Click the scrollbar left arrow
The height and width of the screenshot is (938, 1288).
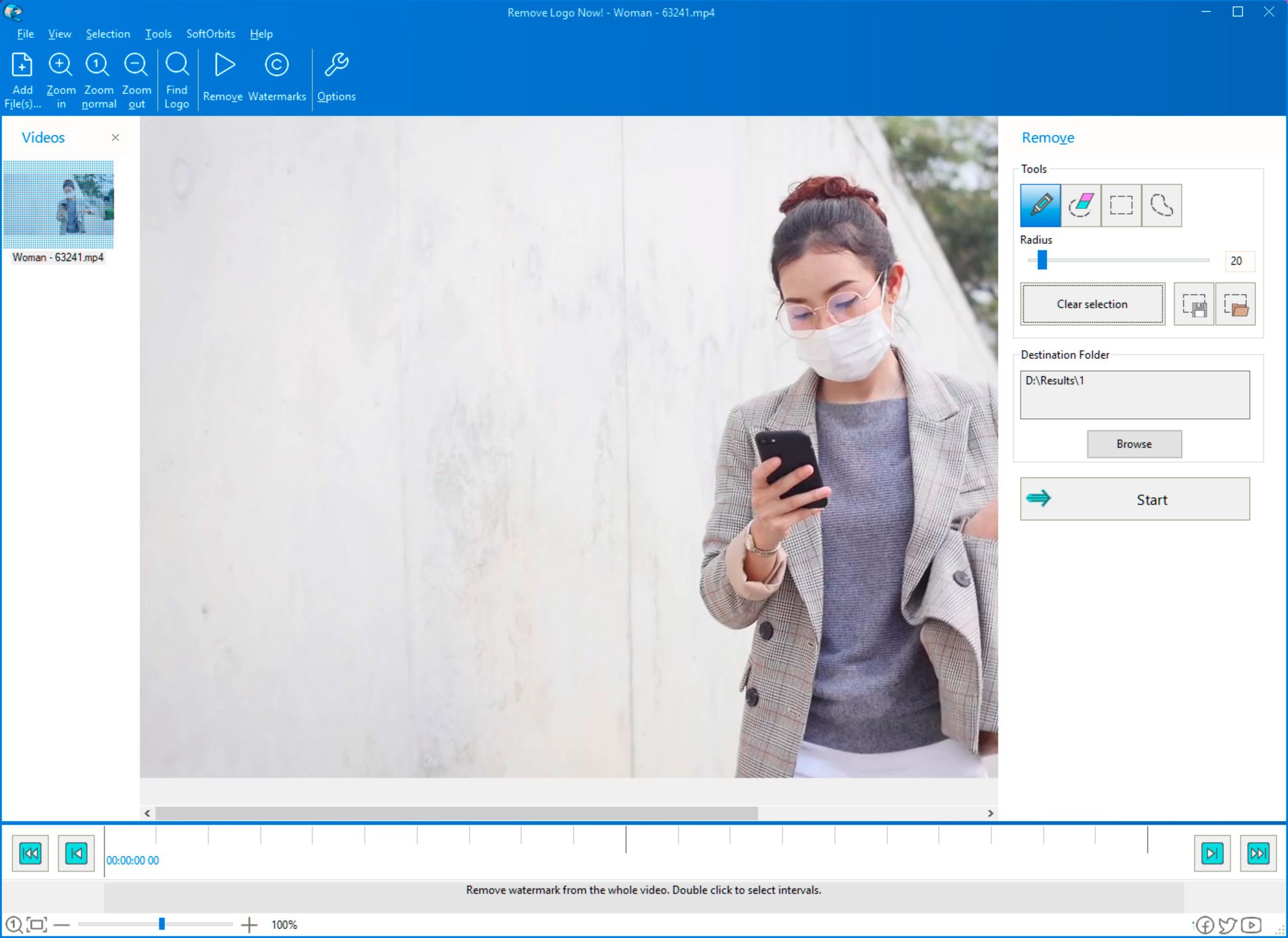pyautogui.click(x=147, y=814)
